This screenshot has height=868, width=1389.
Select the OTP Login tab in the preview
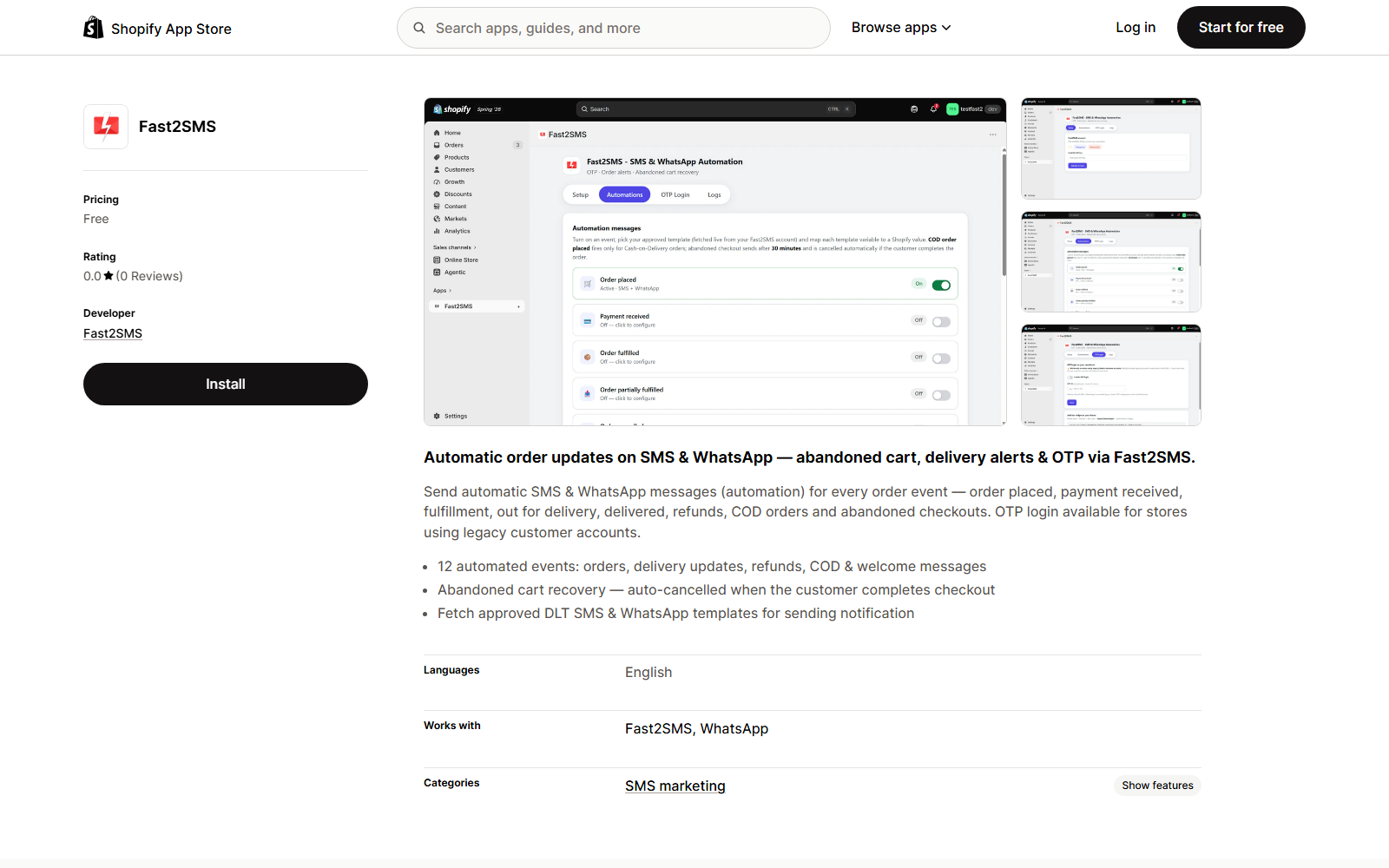pos(675,194)
